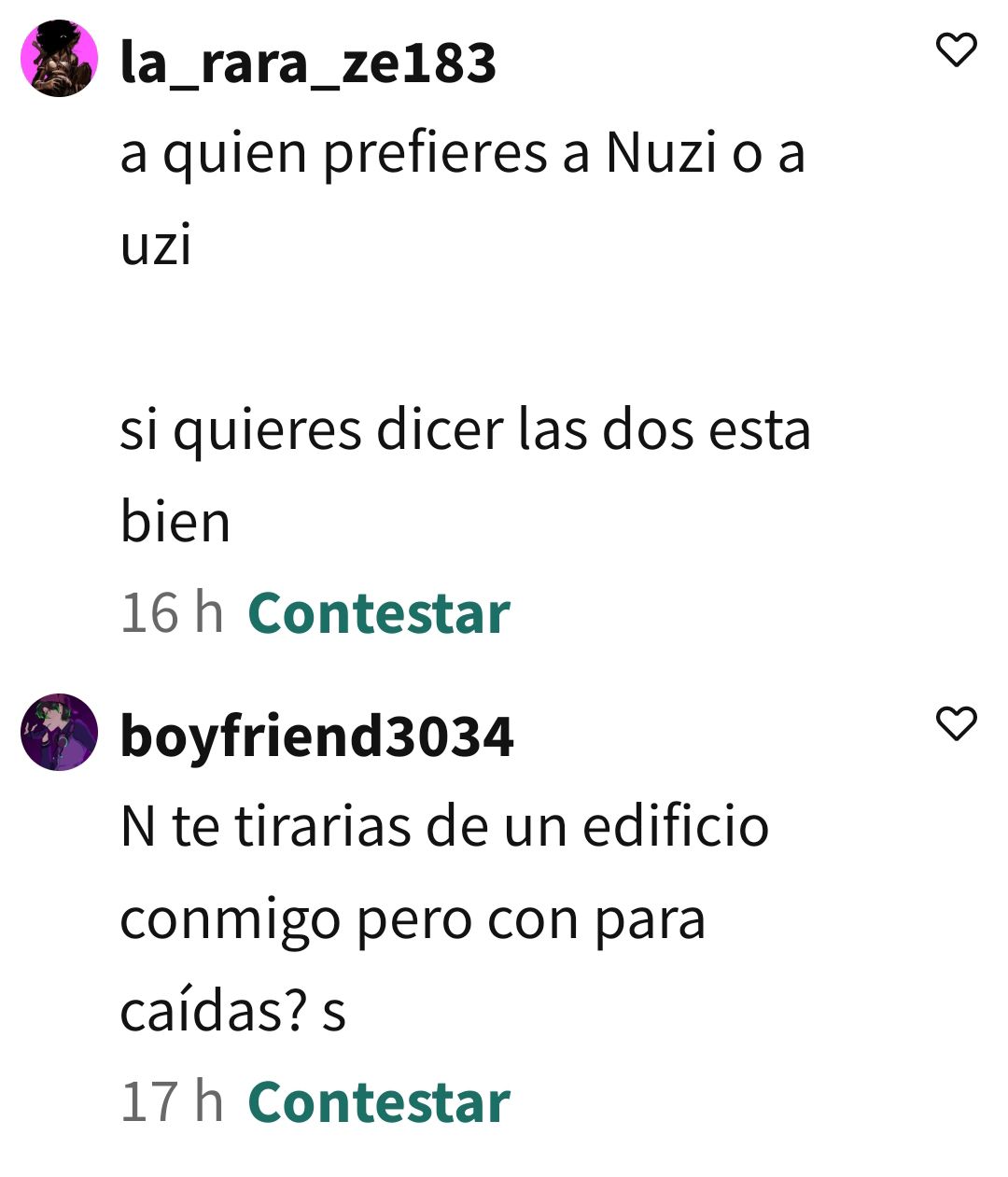Tap the line 'N te tirarias de un edificio'
Image resolution: width=1008 pixels, height=1177 pixels.
pyautogui.click(x=444, y=827)
